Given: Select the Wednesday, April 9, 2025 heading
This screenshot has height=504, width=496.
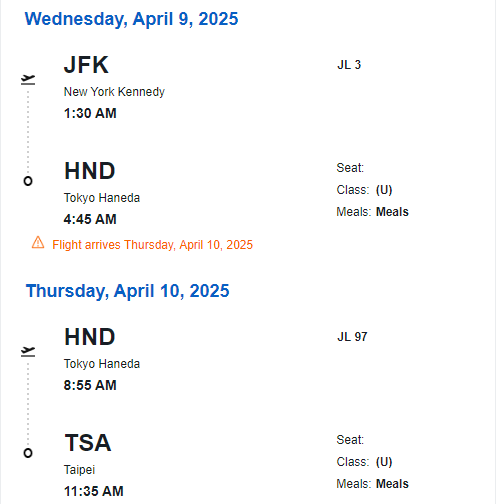Looking at the screenshot, I should click(x=132, y=19).
